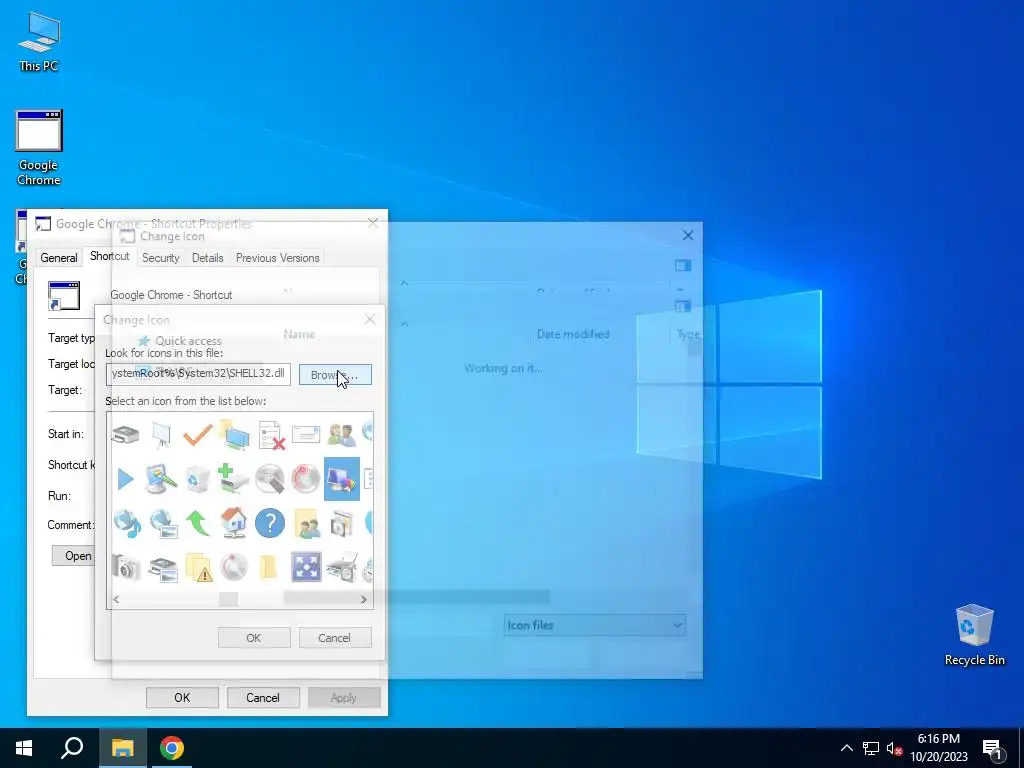Open the notification center icon
This screenshot has width=1024, height=768.
coord(992,749)
